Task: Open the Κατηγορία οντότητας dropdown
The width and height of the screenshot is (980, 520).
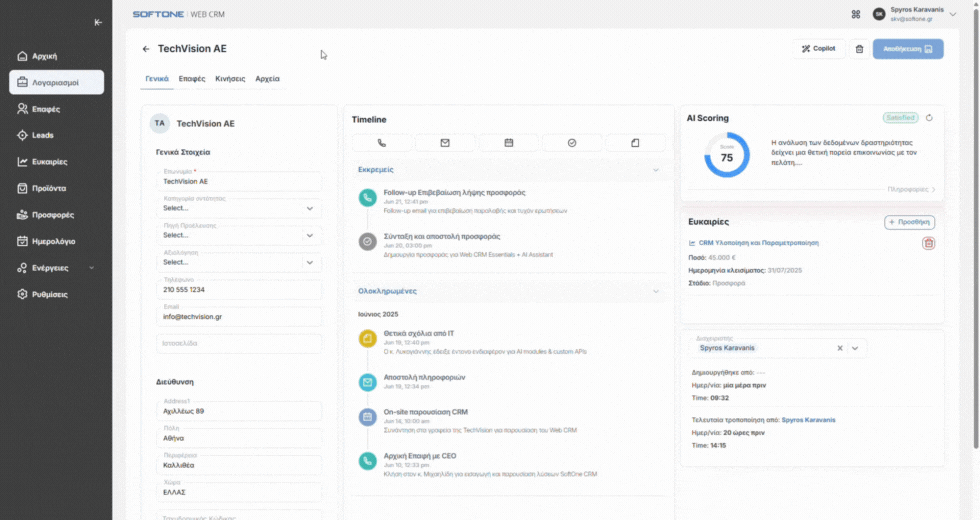Action: [240, 208]
